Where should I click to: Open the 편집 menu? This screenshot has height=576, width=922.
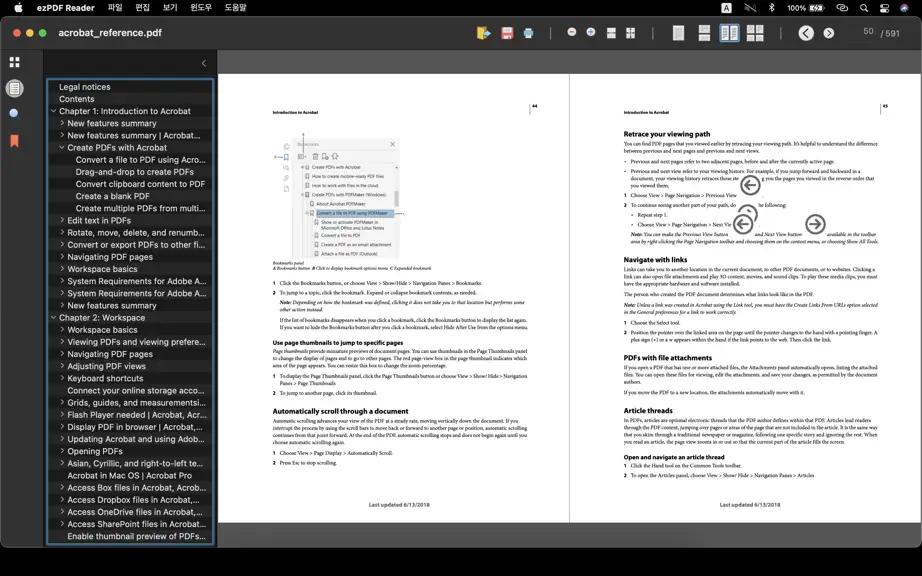coord(142,8)
